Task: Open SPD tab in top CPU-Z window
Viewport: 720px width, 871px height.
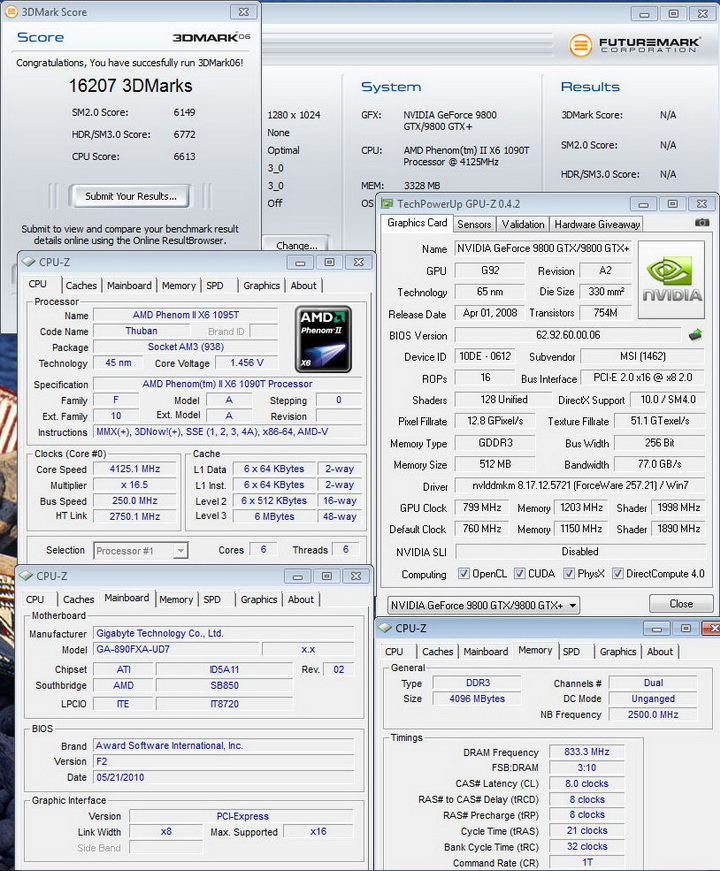Action: click(x=214, y=286)
